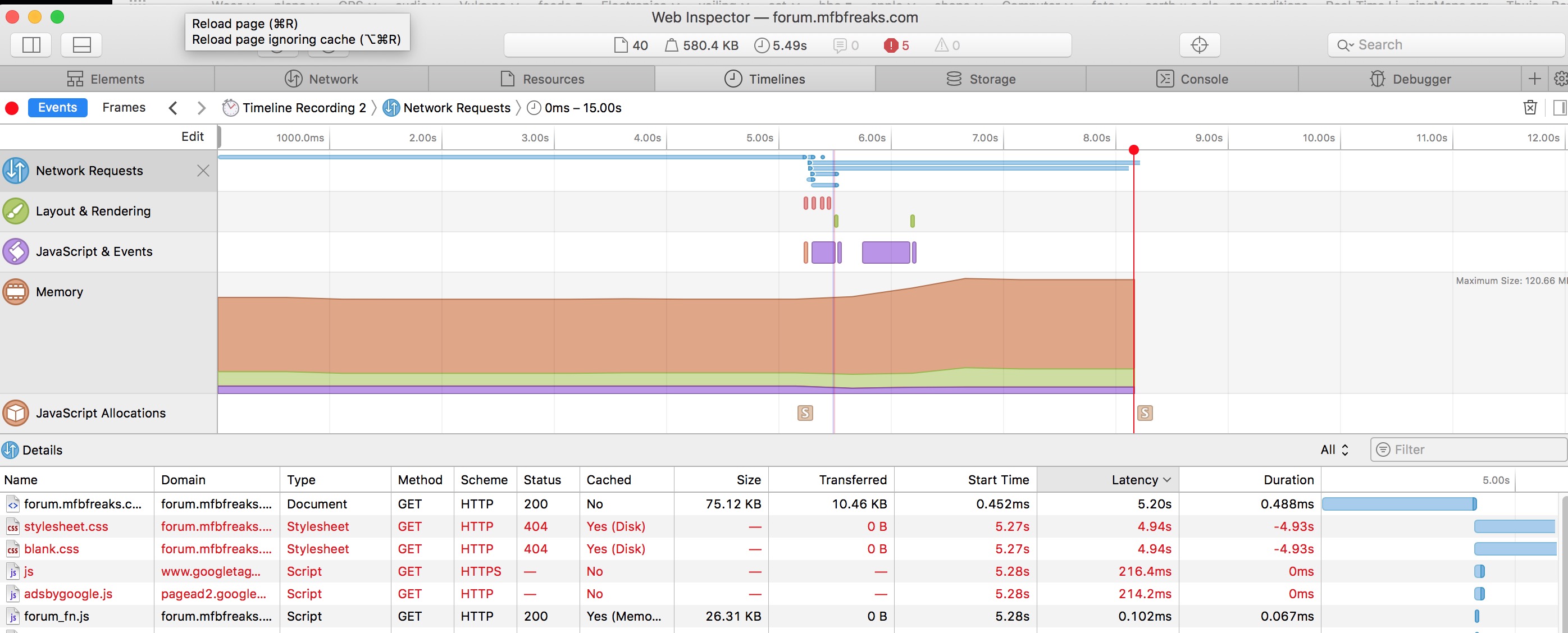The width and height of the screenshot is (1568, 633).
Task: Toggle the details sidebar icon at right
Action: pyautogui.click(x=1560, y=108)
